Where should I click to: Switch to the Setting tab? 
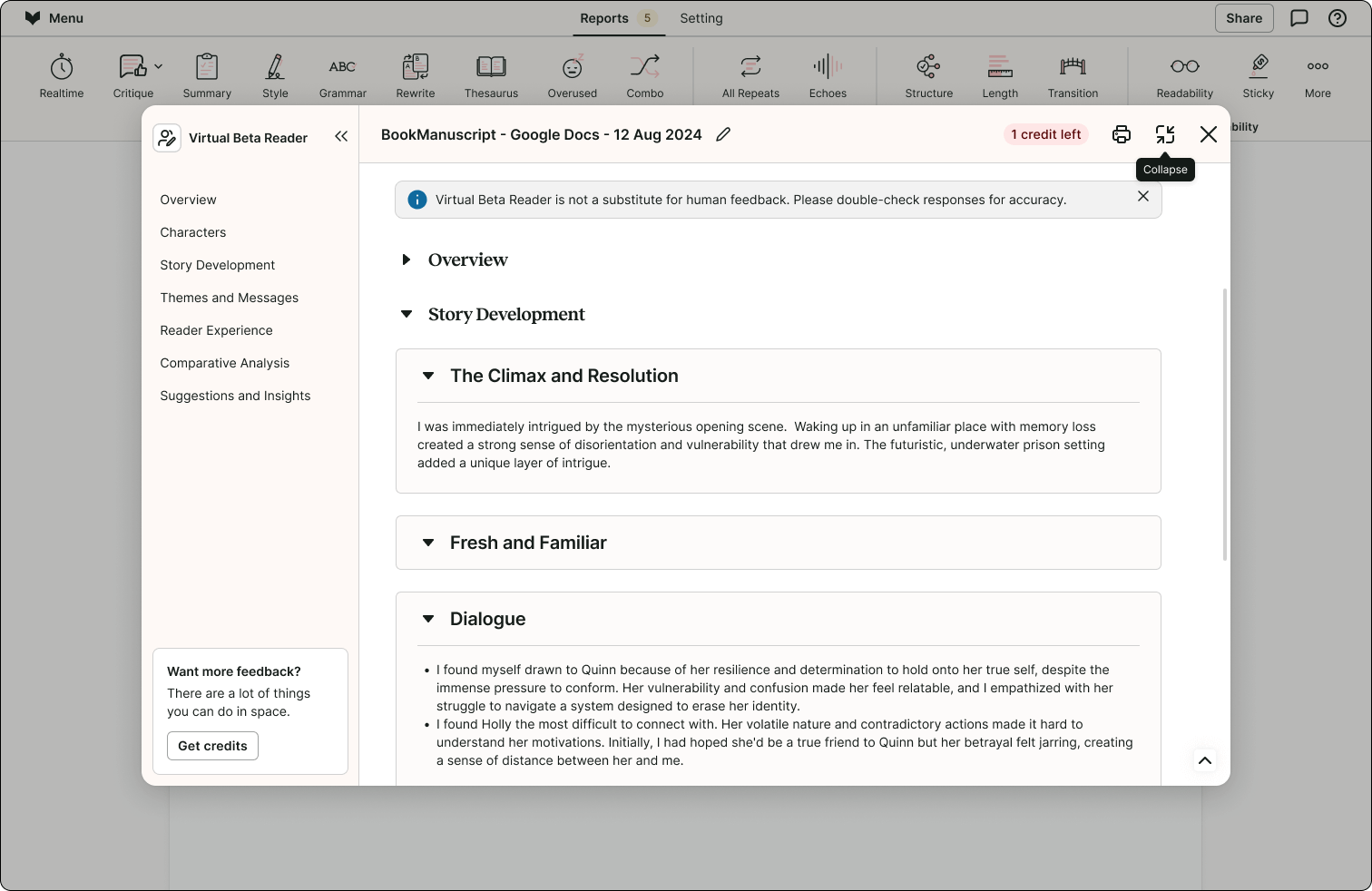click(x=701, y=18)
